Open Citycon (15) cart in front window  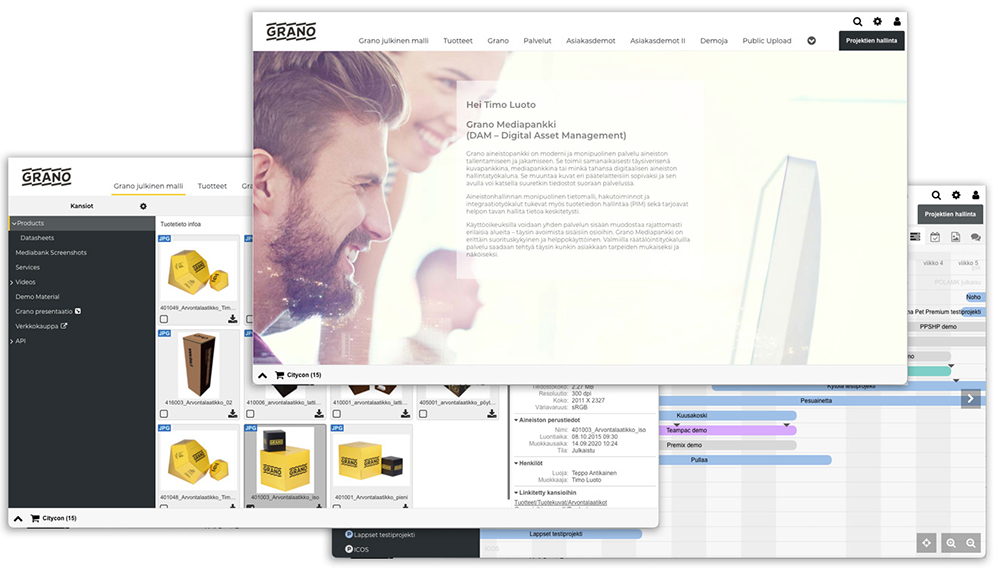[298, 375]
